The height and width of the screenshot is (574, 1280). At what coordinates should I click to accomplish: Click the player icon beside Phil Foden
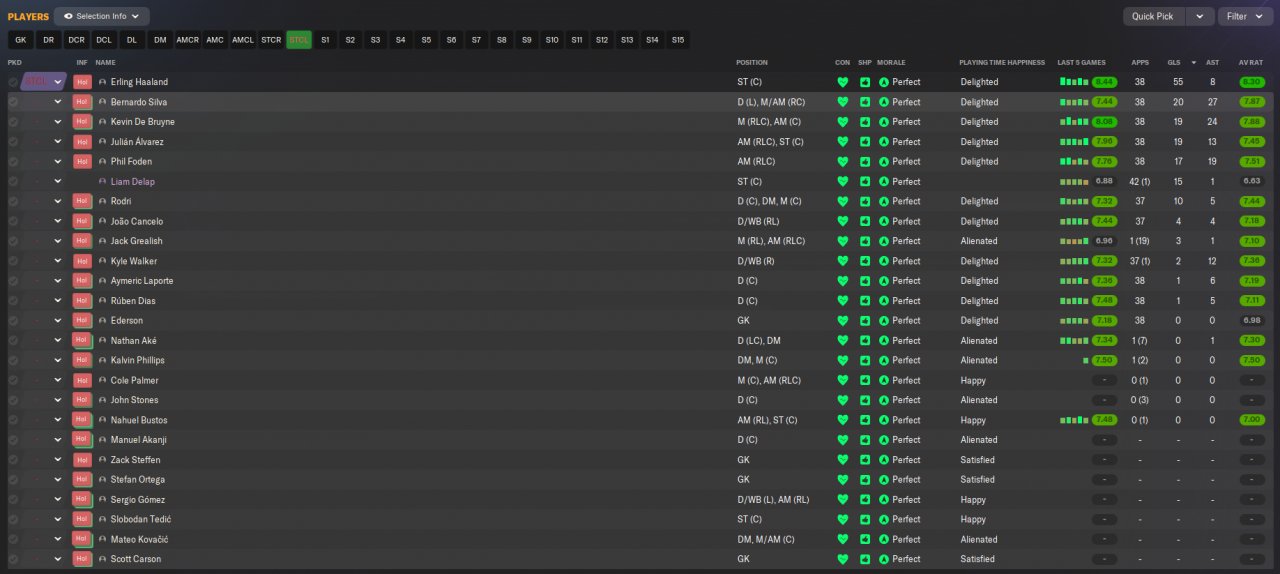pos(102,162)
